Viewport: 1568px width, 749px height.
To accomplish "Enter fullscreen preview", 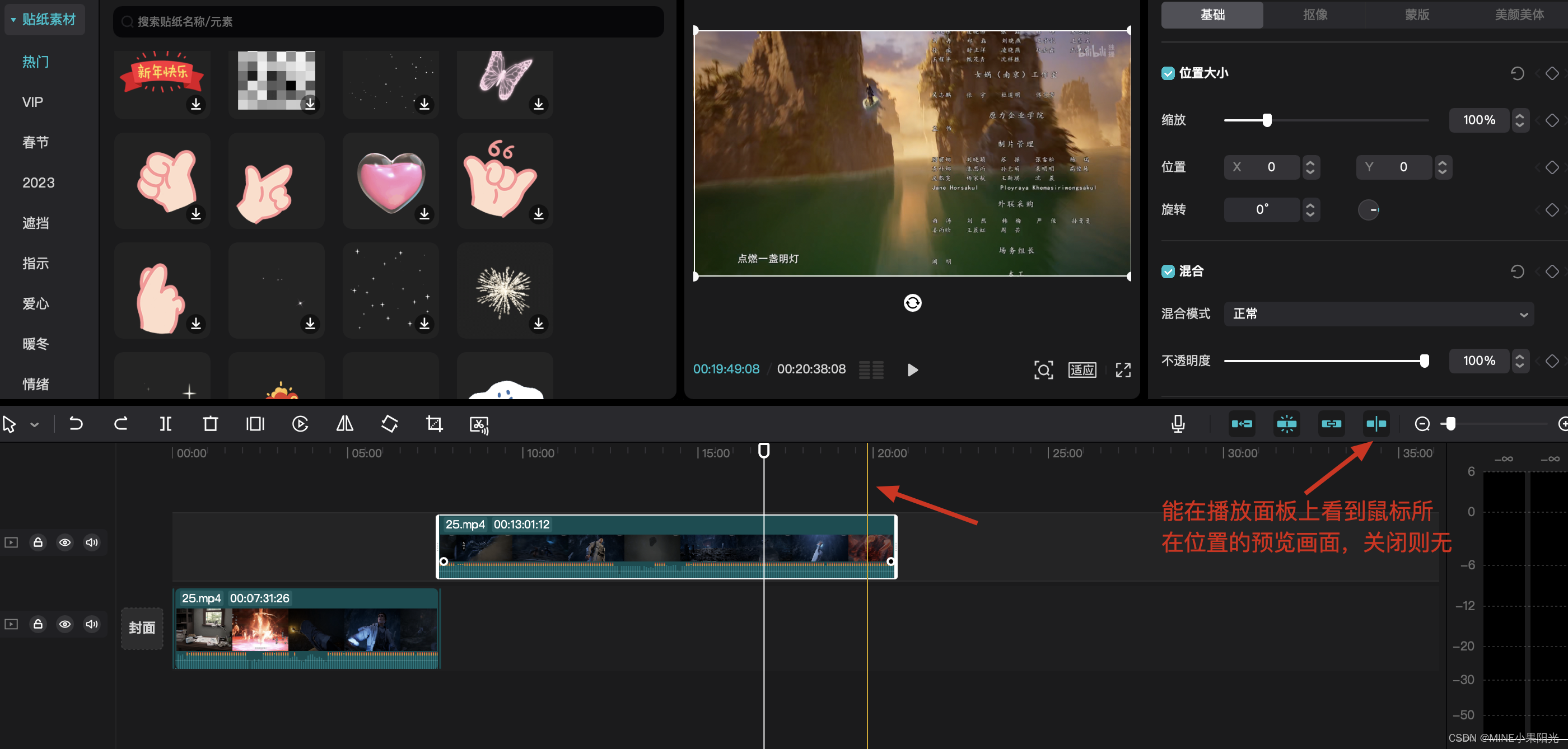I will [1123, 369].
